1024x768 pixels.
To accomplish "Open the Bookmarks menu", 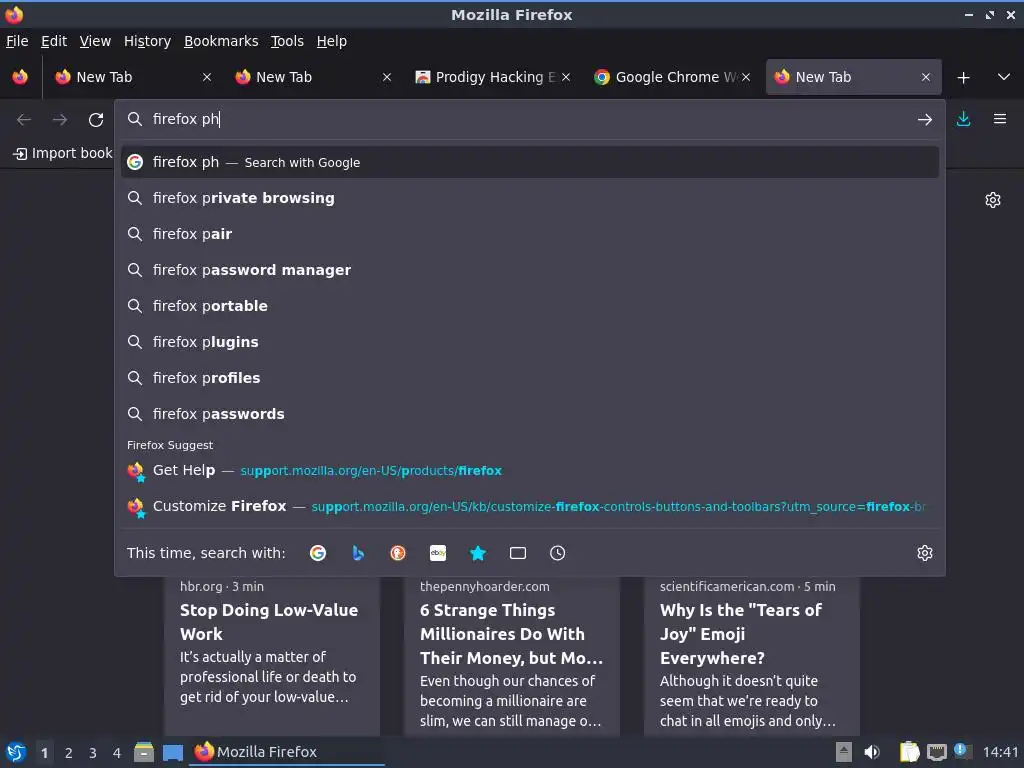I will pyautogui.click(x=221, y=41).
